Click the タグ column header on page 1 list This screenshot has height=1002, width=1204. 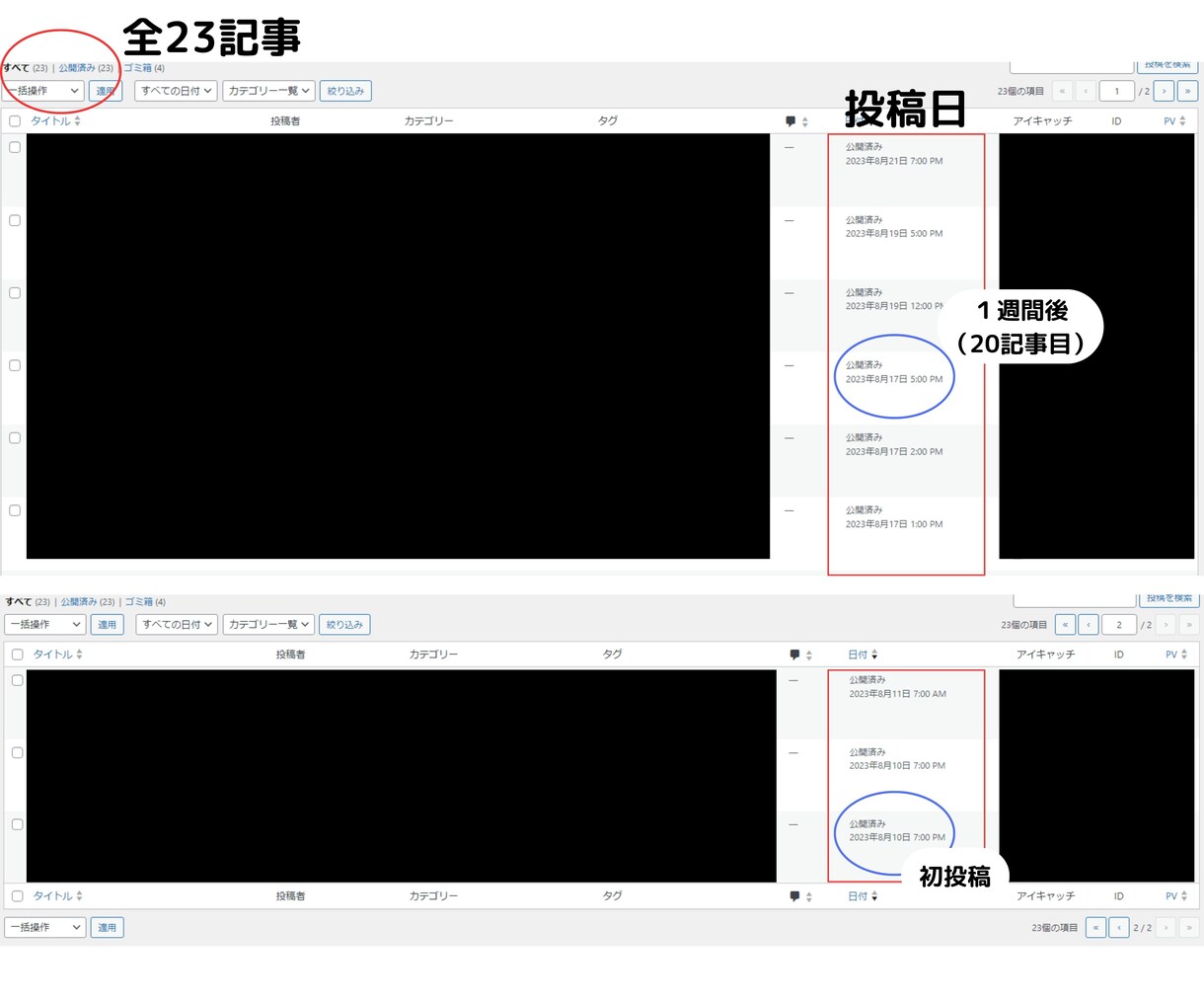coord(608,121)
